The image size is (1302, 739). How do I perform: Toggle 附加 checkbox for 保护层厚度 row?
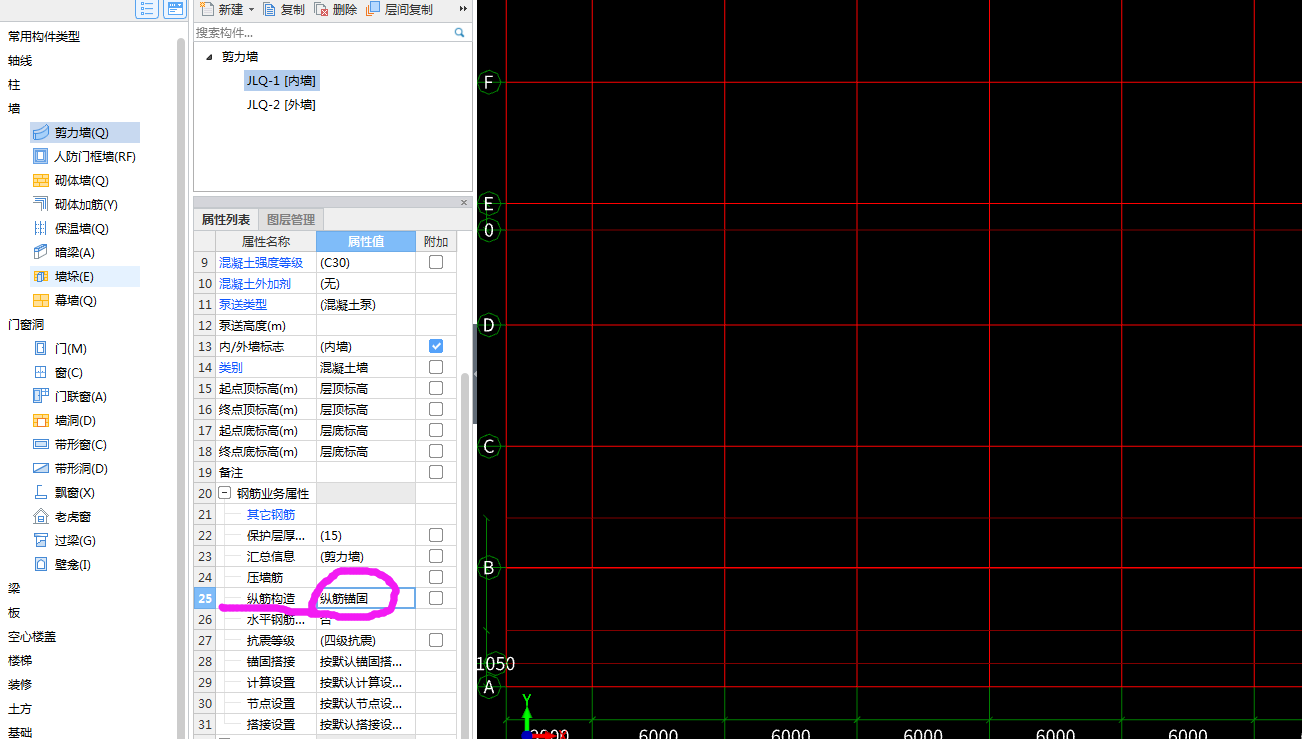(x=436, y=535)
